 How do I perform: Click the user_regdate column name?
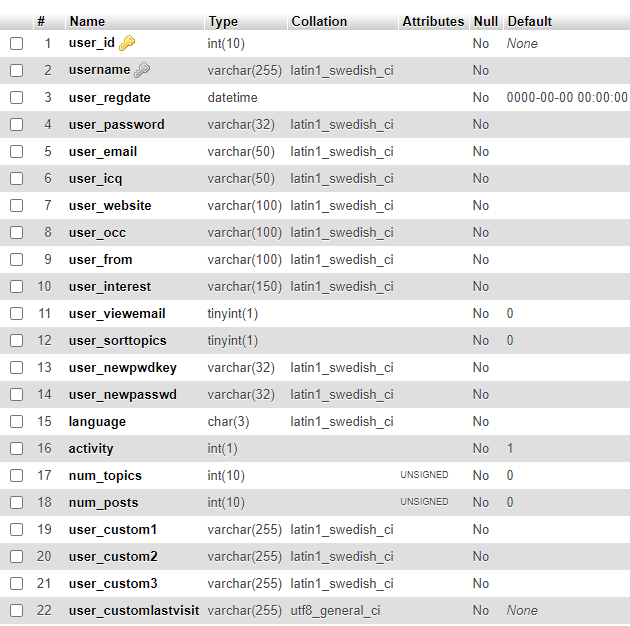(x=110, y=98)
